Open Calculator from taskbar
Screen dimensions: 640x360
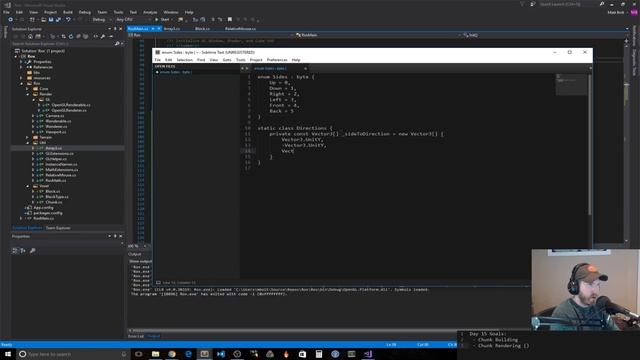click(319, 354)
